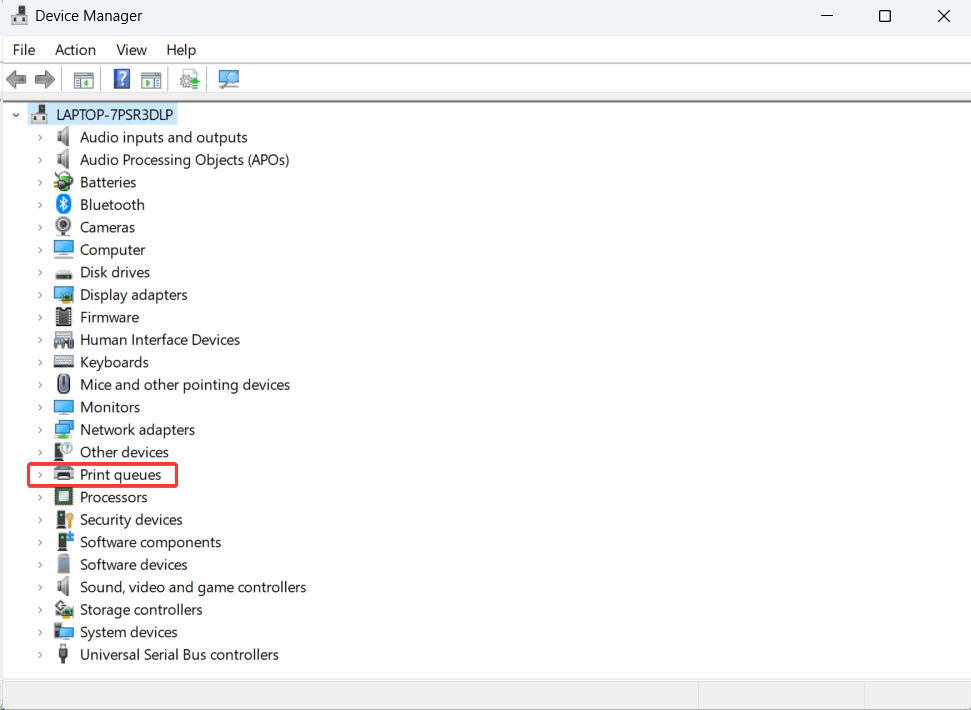The width and height of the screenshot is (971, 710).
Task: Click the Scan for hardware changes toolbar icon
Action: tap(229, 79)
